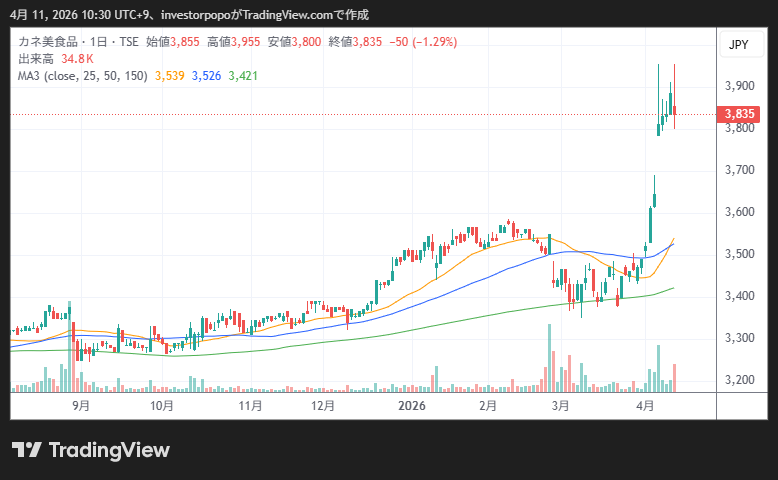Click the 3,200 price scale label

738,380
